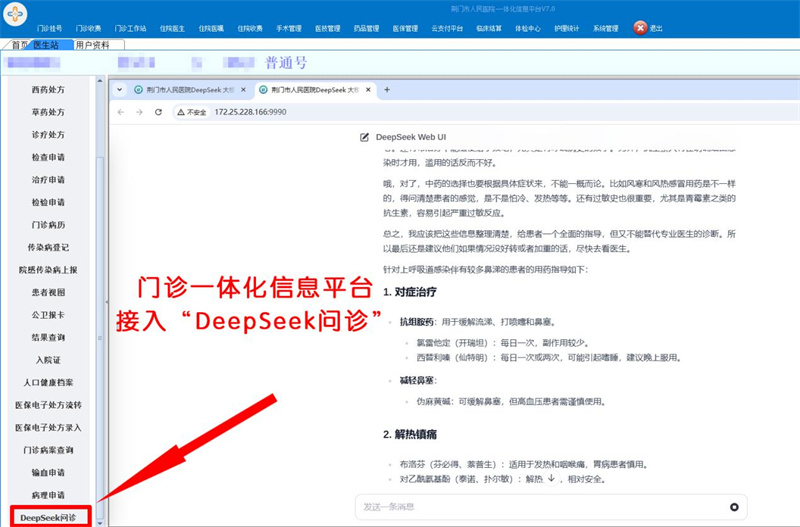This screenshot has height=527, width=800.
Task: Open 传染病登记 in sidebar
Action: pyautogui.click(x=48, y=247)
